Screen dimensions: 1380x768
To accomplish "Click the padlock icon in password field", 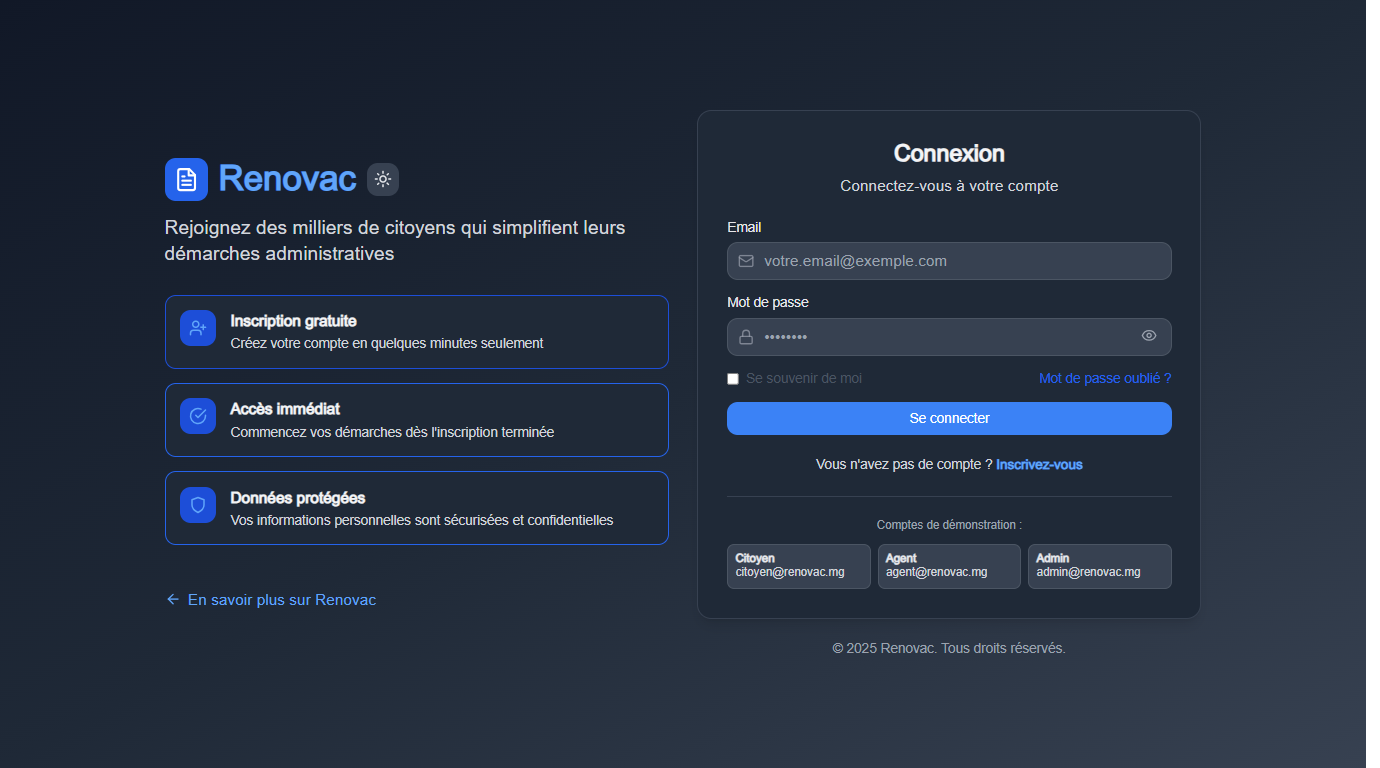I will click(746, 337).
